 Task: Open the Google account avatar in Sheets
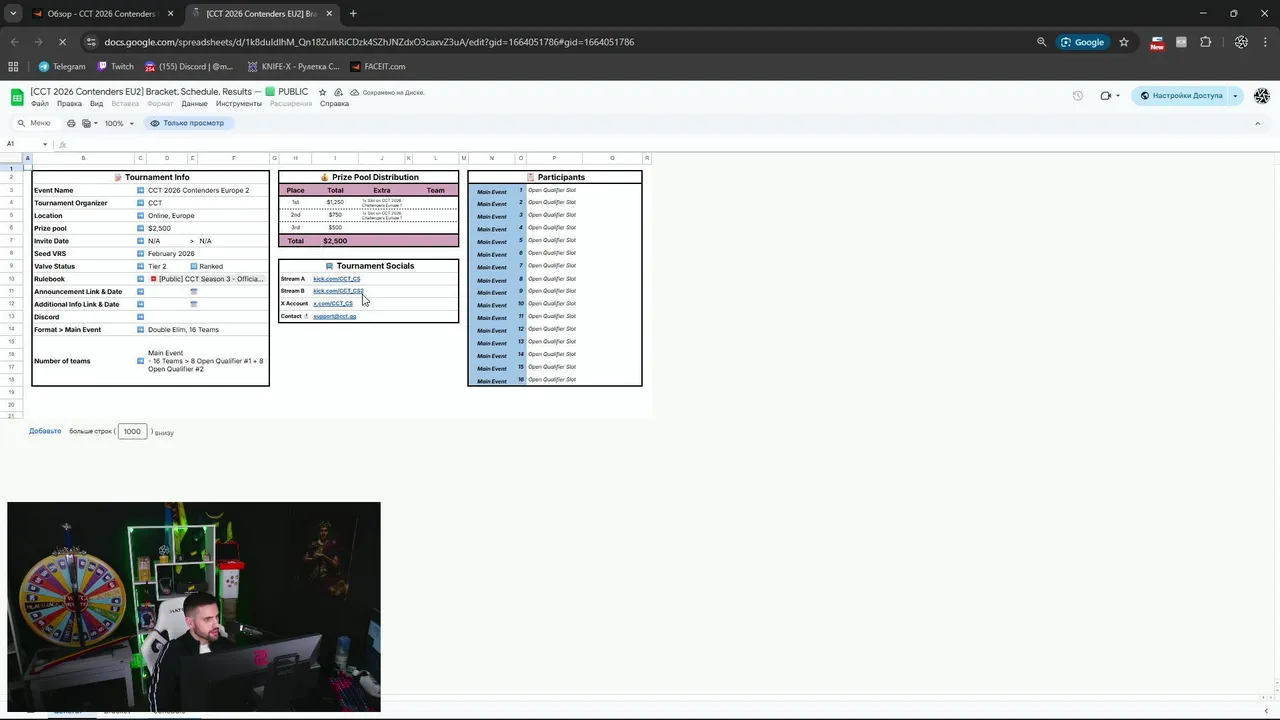(x=1262, y=96)
